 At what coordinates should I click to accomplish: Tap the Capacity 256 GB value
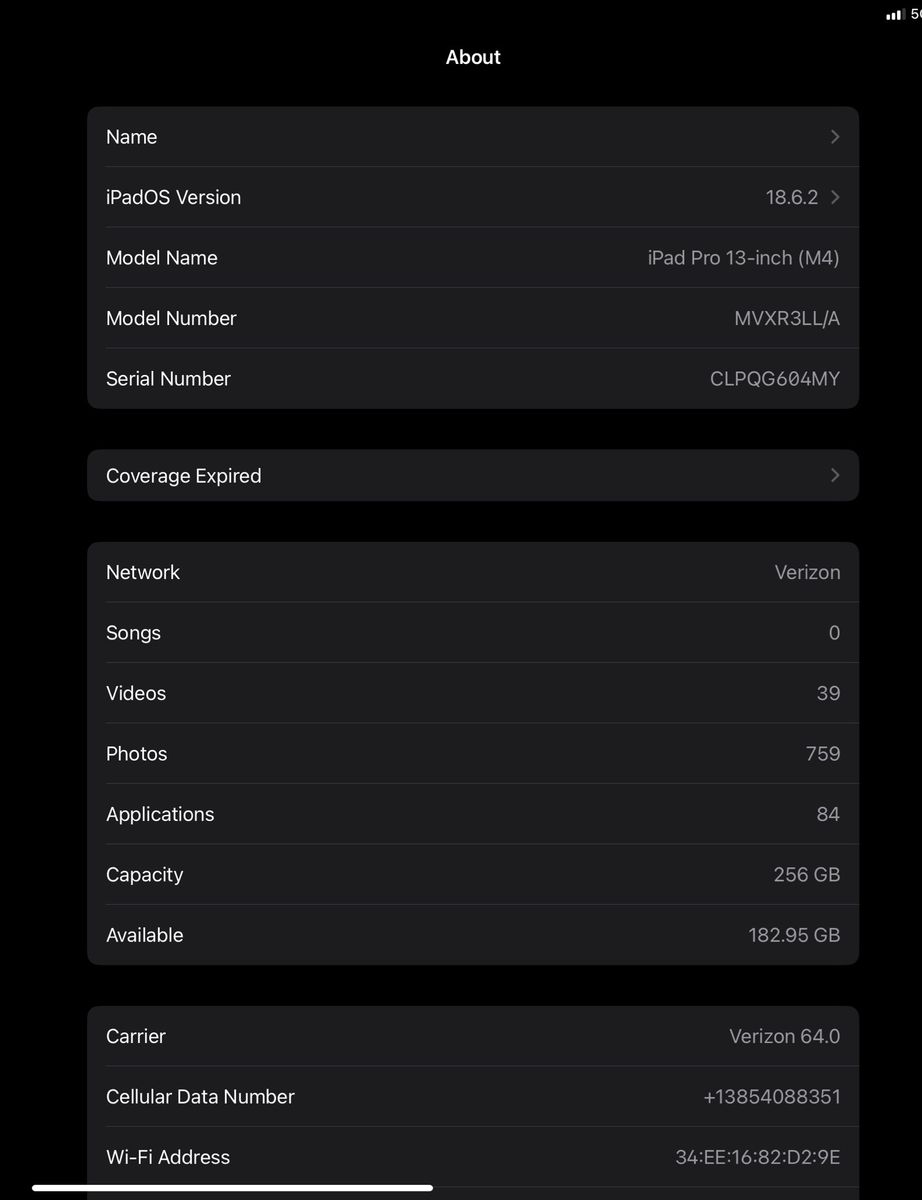pos(806,875)
